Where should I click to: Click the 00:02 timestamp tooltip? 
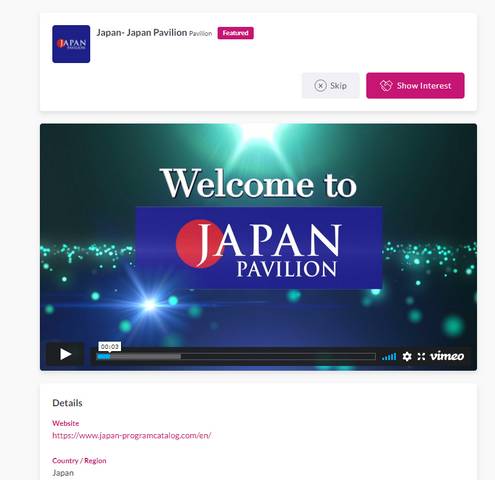[110, 347]
